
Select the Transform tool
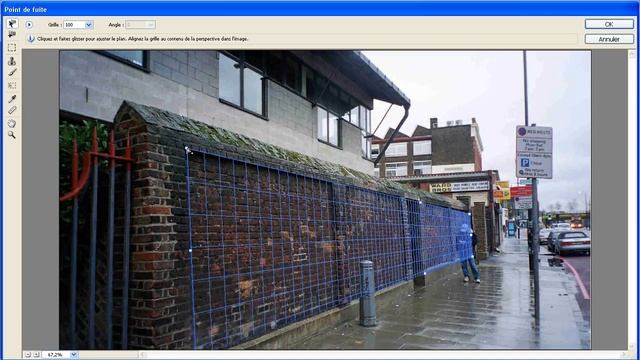point(12,85)
